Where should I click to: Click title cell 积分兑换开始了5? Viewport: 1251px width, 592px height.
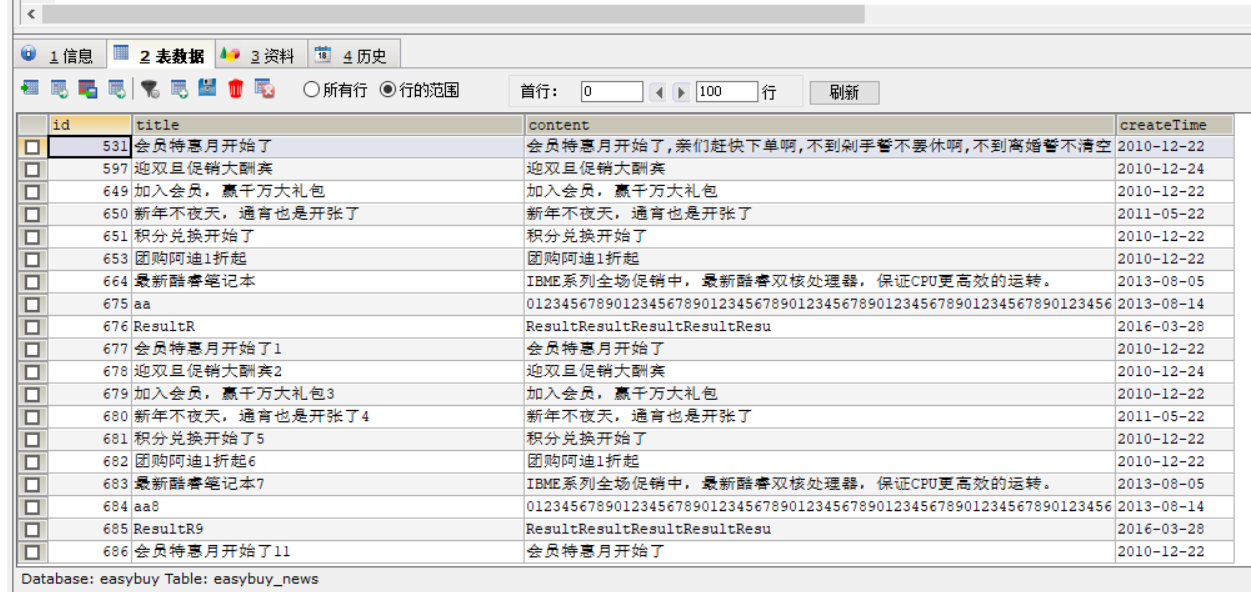click(328, 439)
